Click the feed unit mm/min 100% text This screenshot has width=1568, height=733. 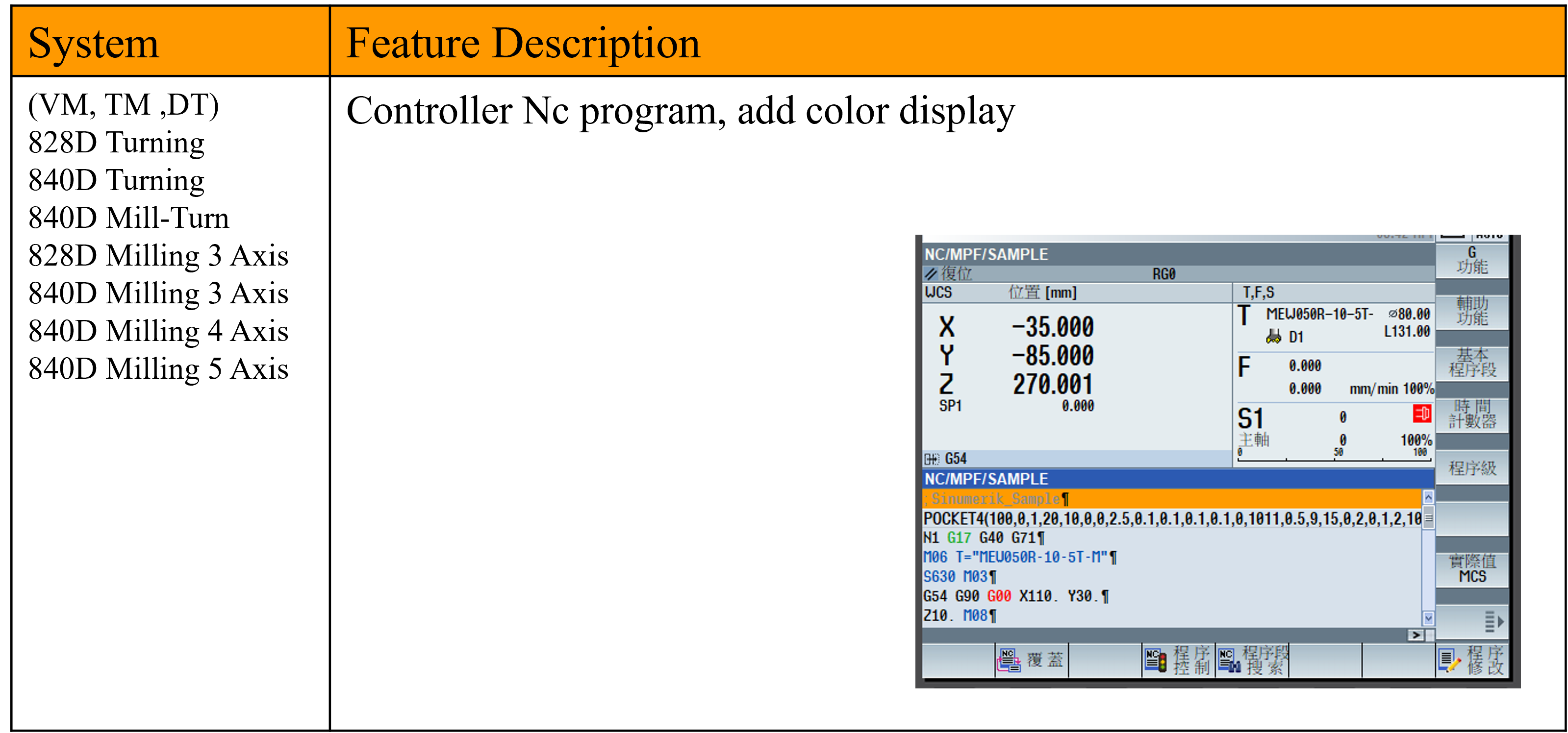pos(1391,389)
